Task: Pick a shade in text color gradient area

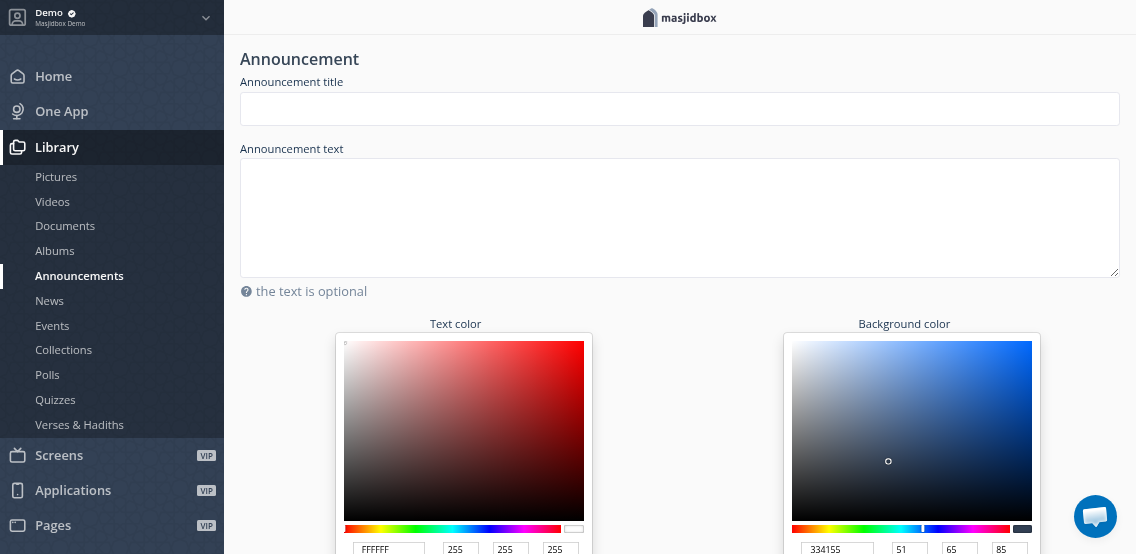Action: (x=463, y=430)
